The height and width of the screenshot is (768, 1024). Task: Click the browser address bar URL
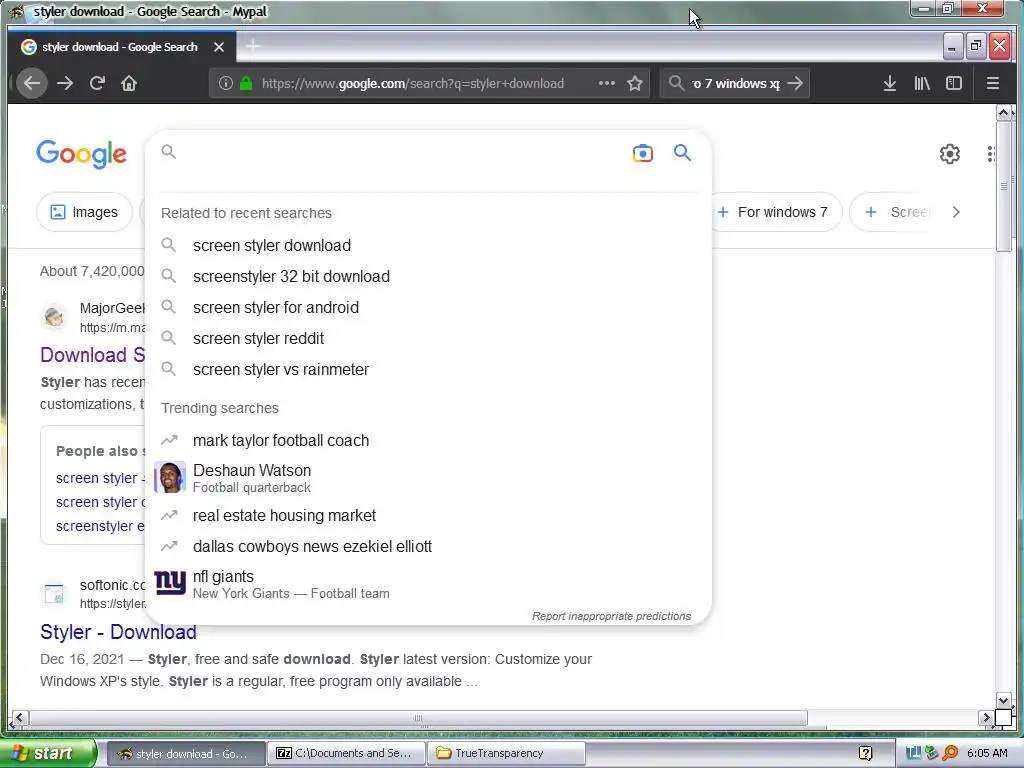pyautogui.click(x=413, y=84)
